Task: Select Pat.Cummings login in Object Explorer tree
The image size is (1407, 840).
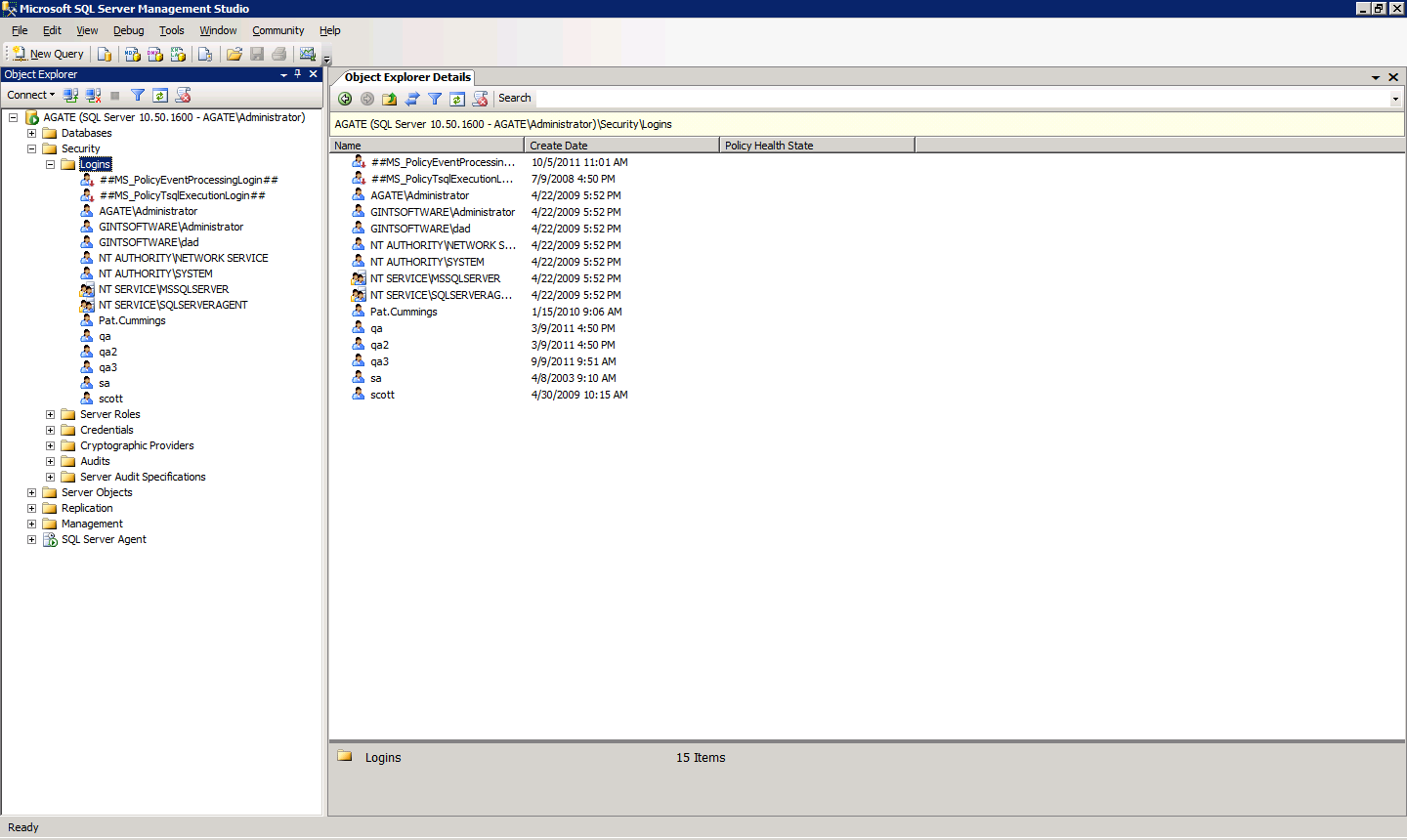Action: pos(132,320)
